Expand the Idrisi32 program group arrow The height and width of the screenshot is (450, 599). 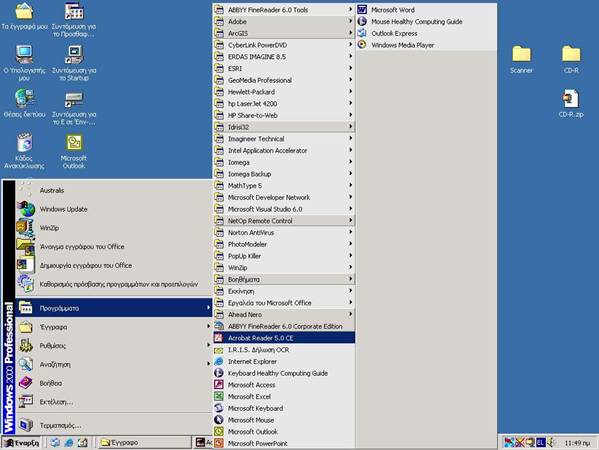(x=350, y=127)
